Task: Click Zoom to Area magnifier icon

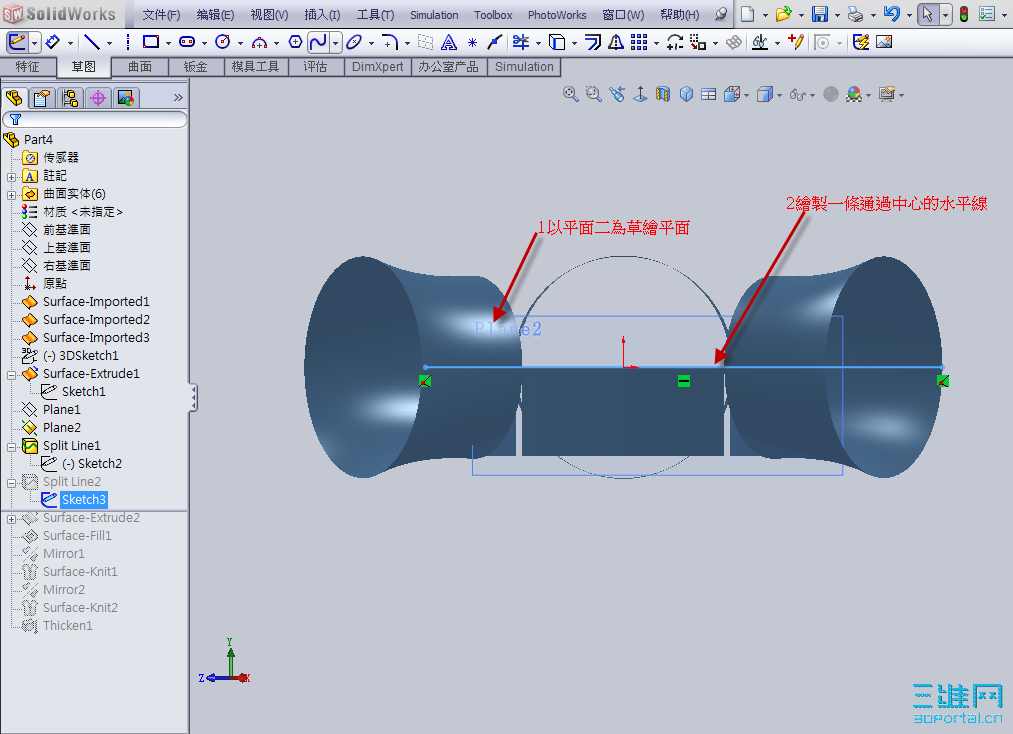Action: [x=593, y=94]
